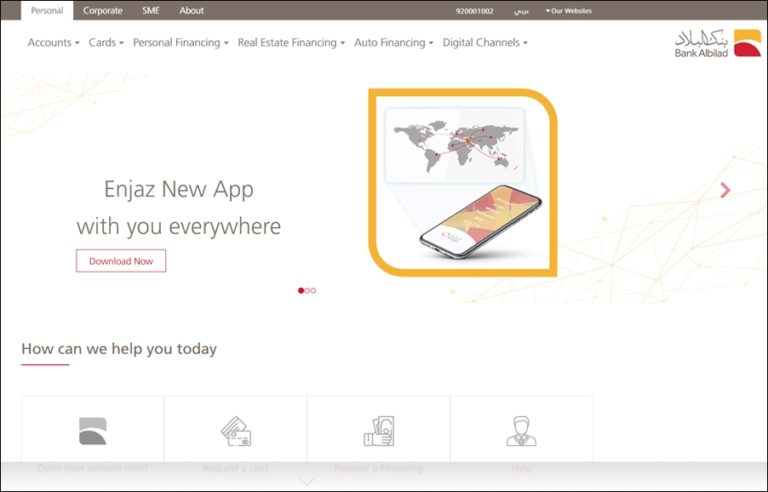Click the open account icon
This screenshot has height=492, width=768.
93,431
